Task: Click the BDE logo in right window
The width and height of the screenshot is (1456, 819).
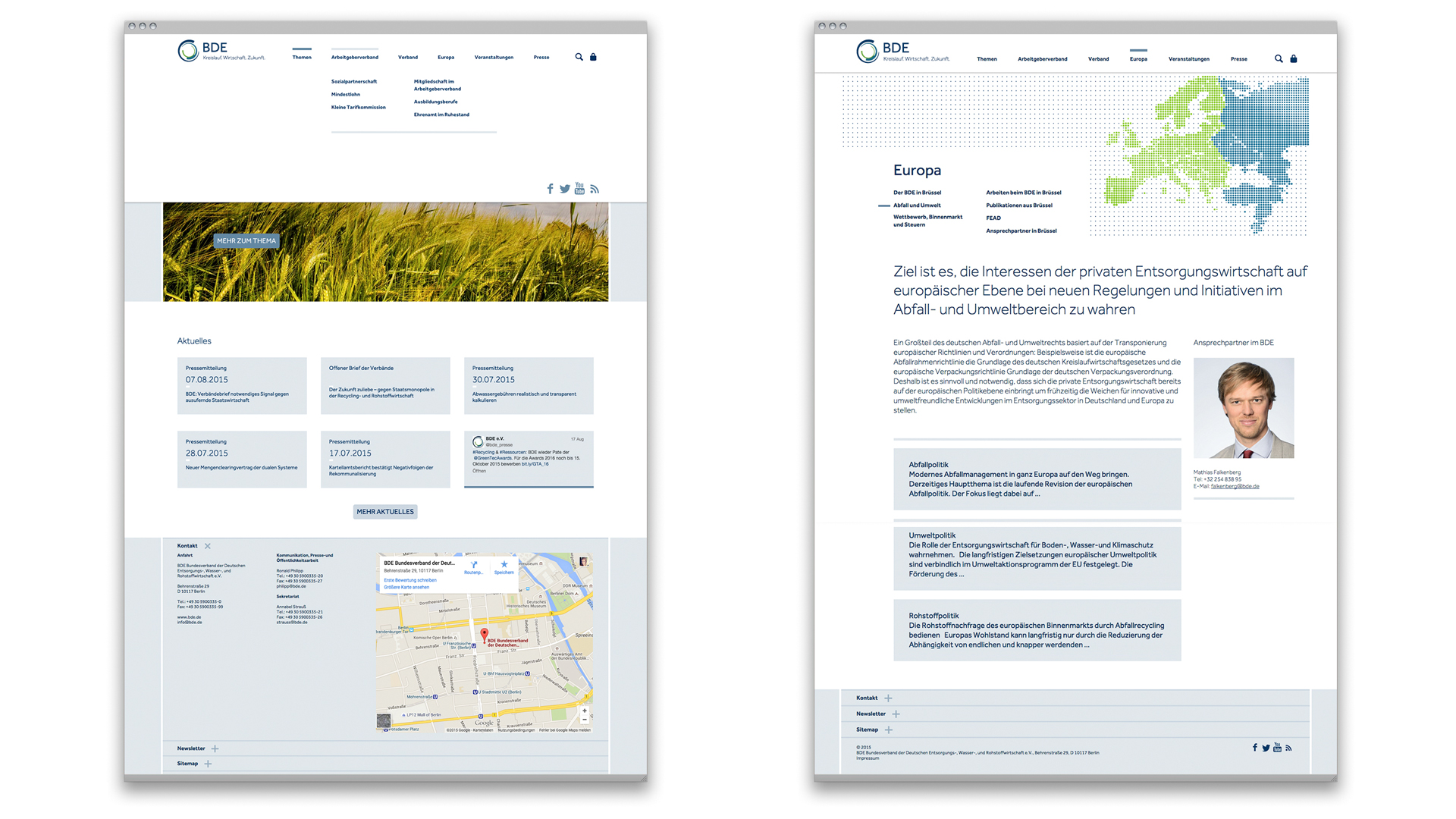Action: point(902,51)
